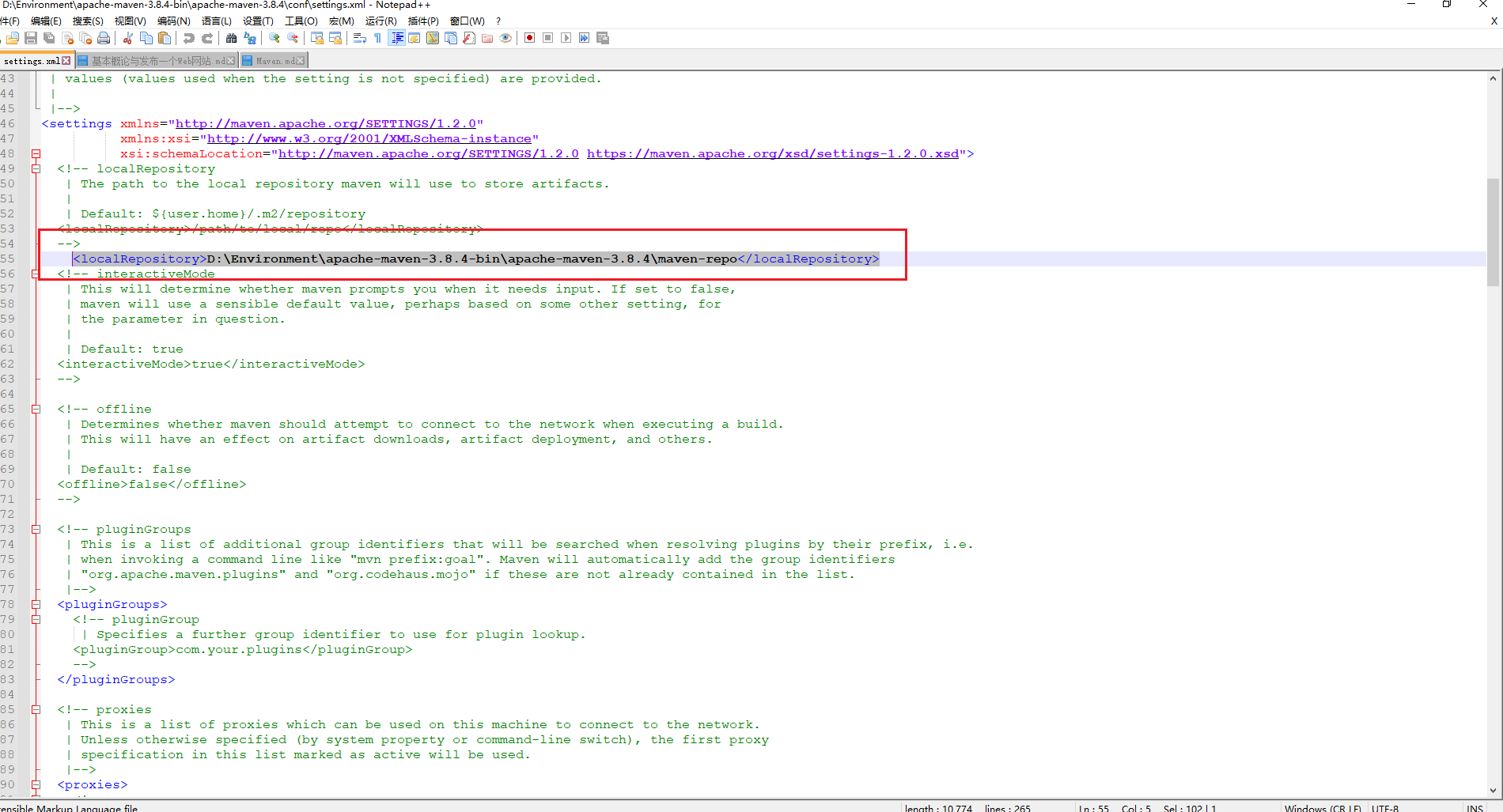Open the 工具(O) menu
This screenshot has width=1503, height=812.
[x=301, y=21]
